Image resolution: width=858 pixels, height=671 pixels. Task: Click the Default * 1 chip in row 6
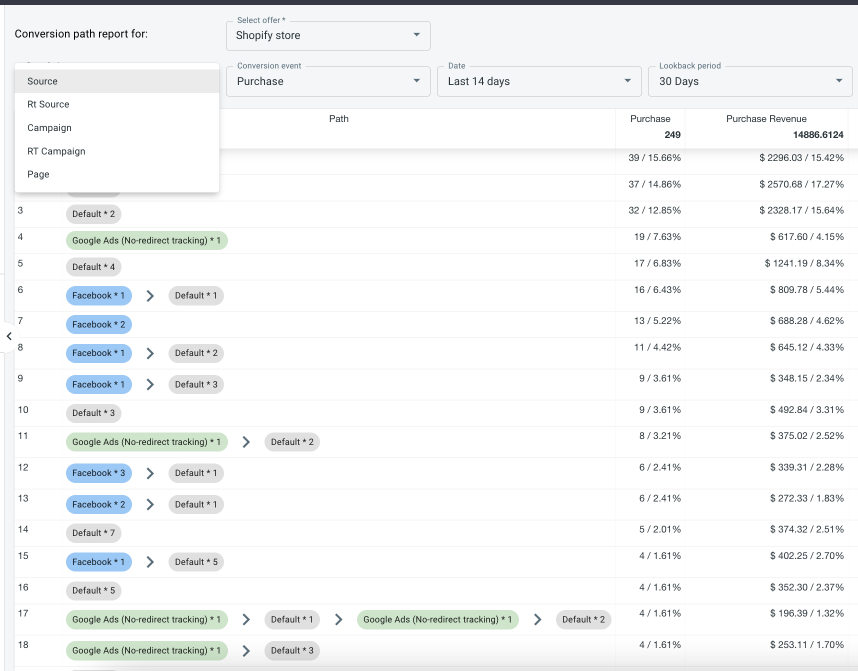196,296
